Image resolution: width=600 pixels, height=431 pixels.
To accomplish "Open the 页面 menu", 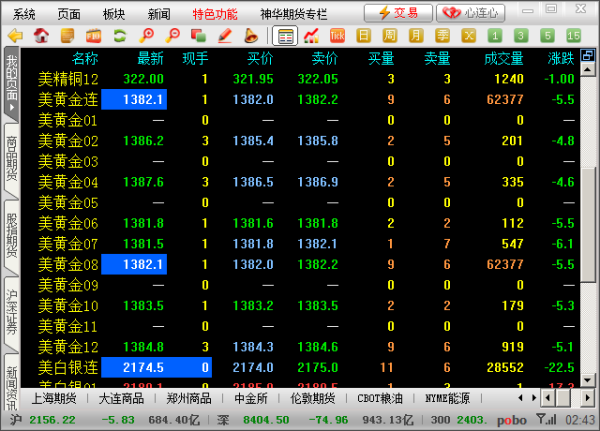I will 69,14.
